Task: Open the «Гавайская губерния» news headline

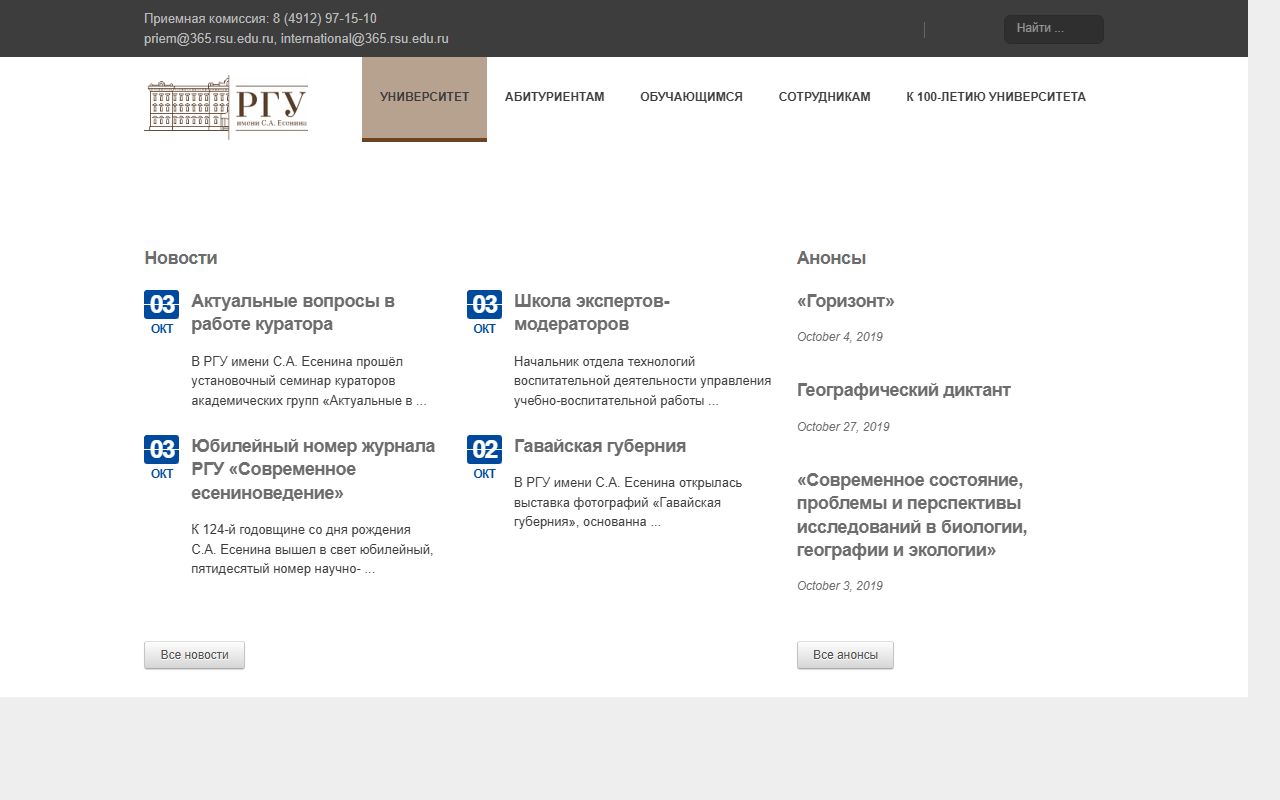Action: tap(600, 446)
